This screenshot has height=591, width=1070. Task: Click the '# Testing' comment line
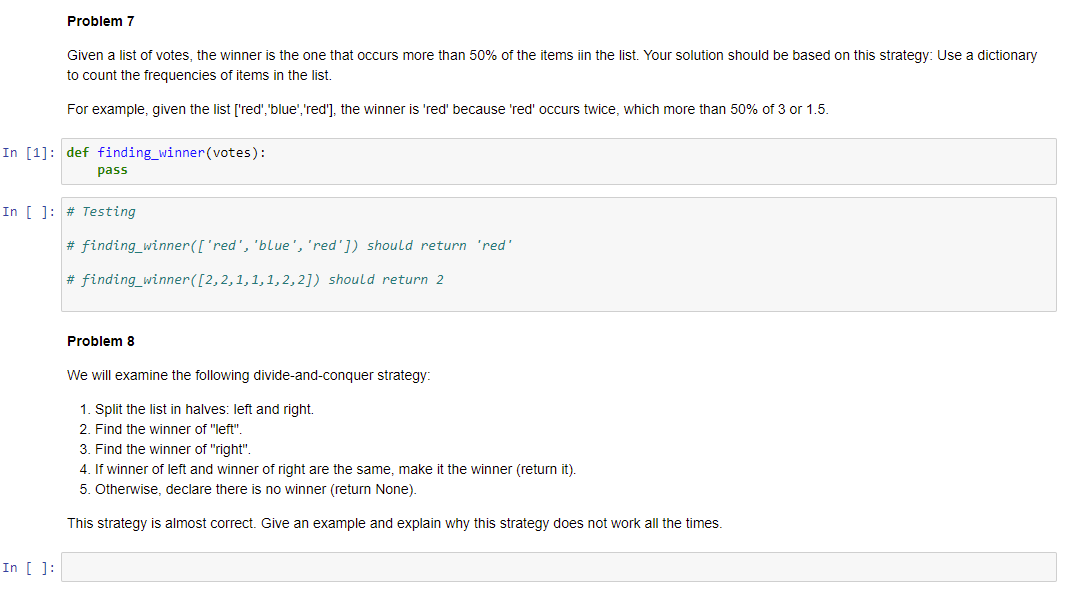(101, 212)
